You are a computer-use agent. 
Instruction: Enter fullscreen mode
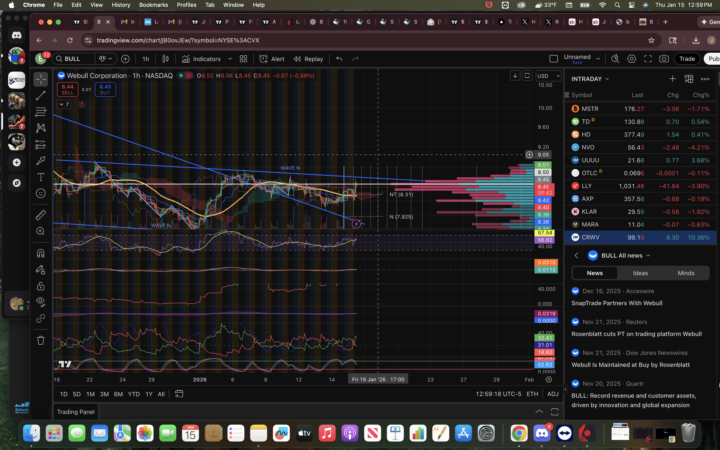(x=647, y=59)
